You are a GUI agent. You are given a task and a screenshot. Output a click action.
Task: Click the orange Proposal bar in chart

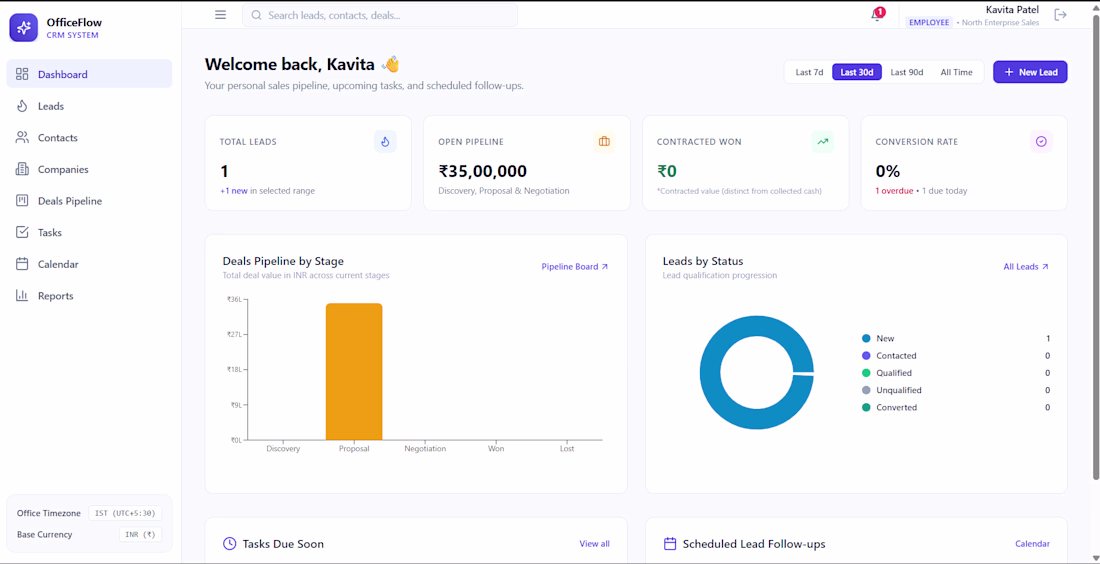pos(354,371)
